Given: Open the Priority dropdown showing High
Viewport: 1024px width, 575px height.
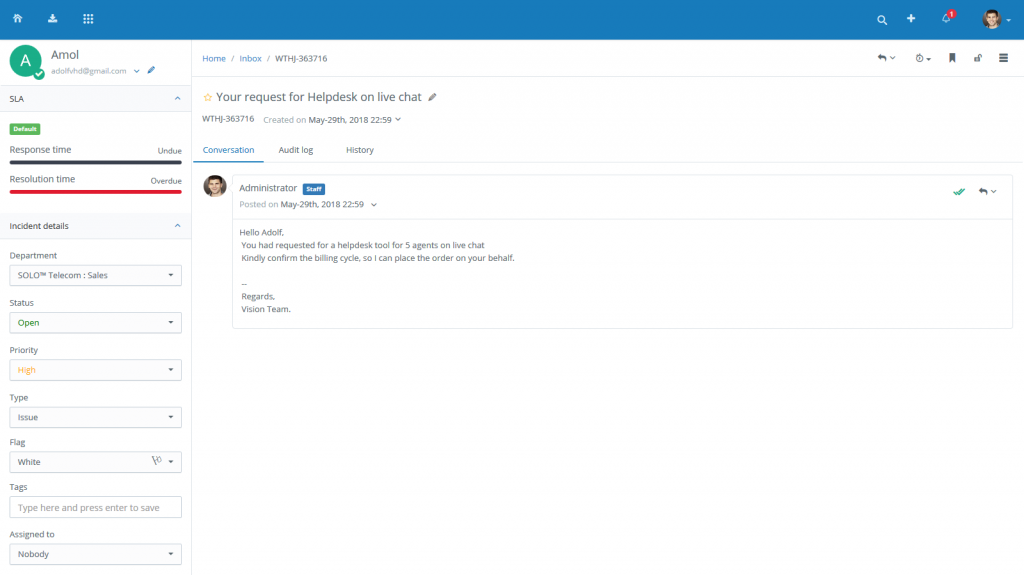Looking at the screenshot, I should pyautogui.click(x=95, y=370).
